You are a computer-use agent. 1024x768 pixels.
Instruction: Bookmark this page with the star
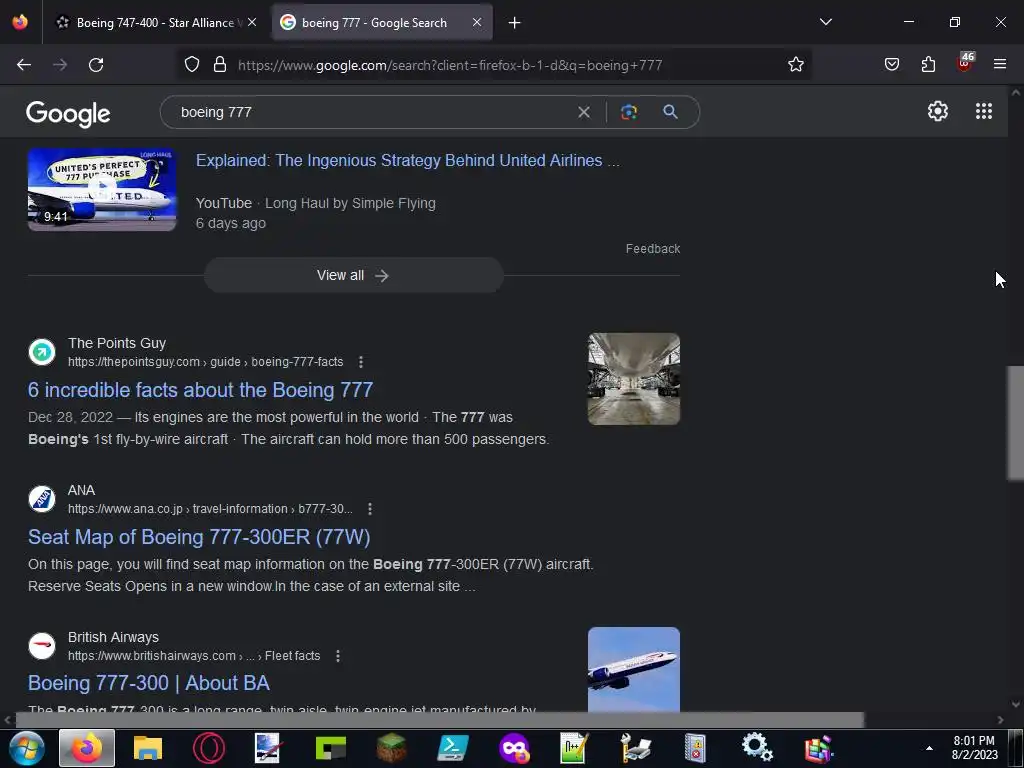tap(795, 65)
